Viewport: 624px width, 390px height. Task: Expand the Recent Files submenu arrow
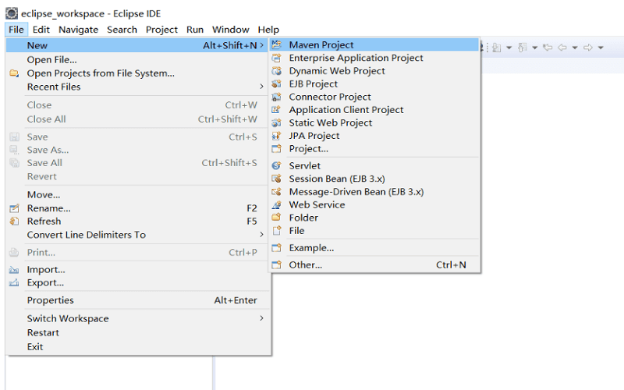pos(261,86)
